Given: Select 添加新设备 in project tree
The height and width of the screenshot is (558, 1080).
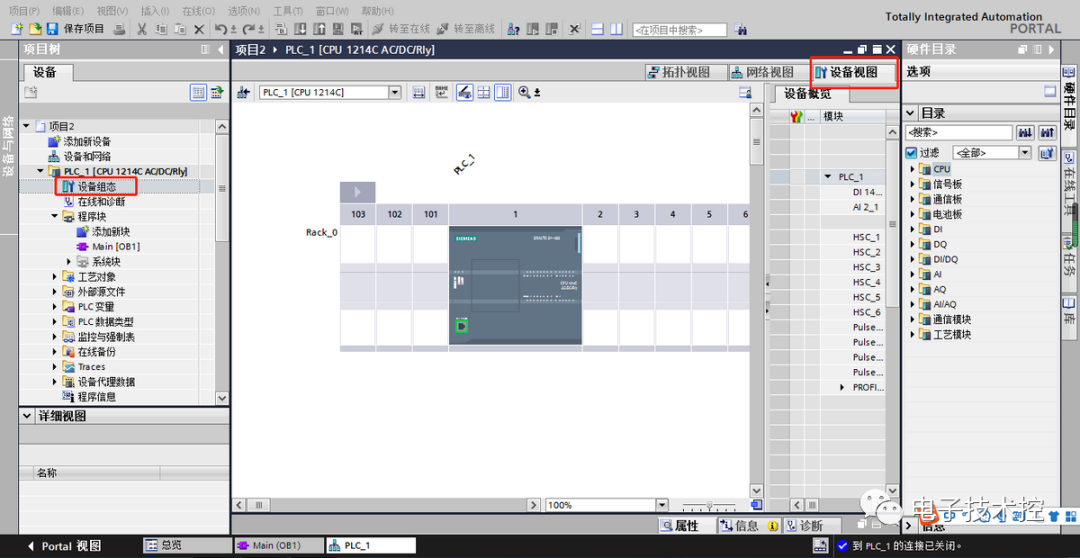Looking at the screenshot, I should tap(87, 141).
